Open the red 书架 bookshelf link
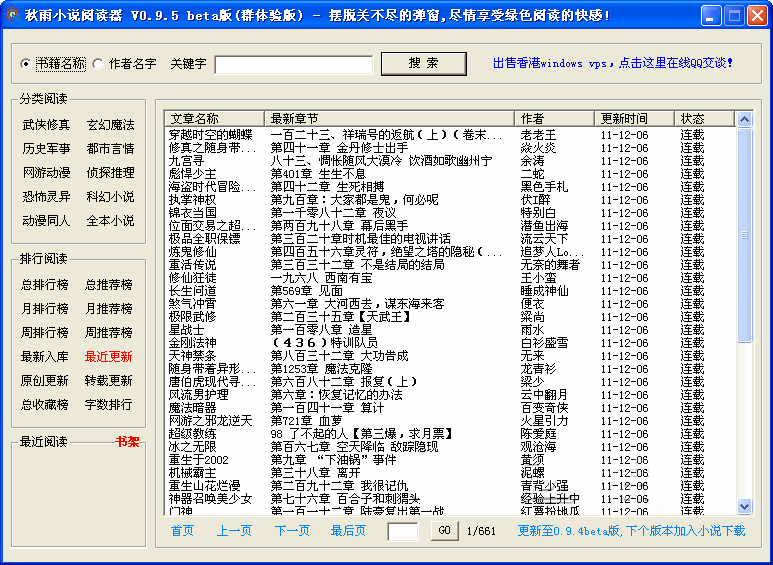Screen dimensions: 773x565 126,442
